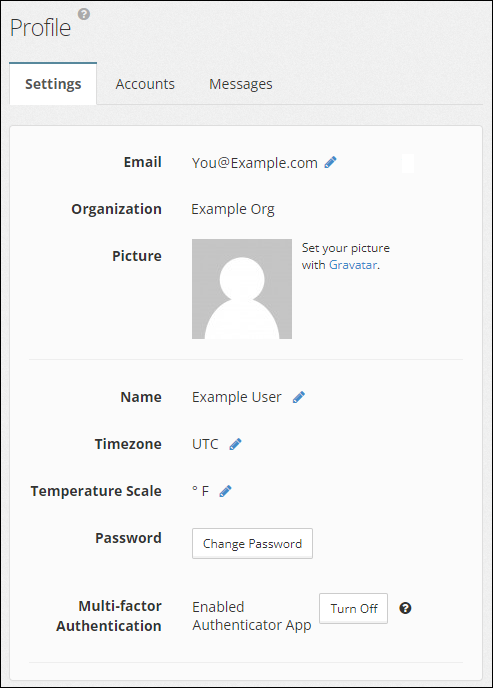Click the Example Org organization text
This screenshot has height=688, width=493.
click(233, 209)
